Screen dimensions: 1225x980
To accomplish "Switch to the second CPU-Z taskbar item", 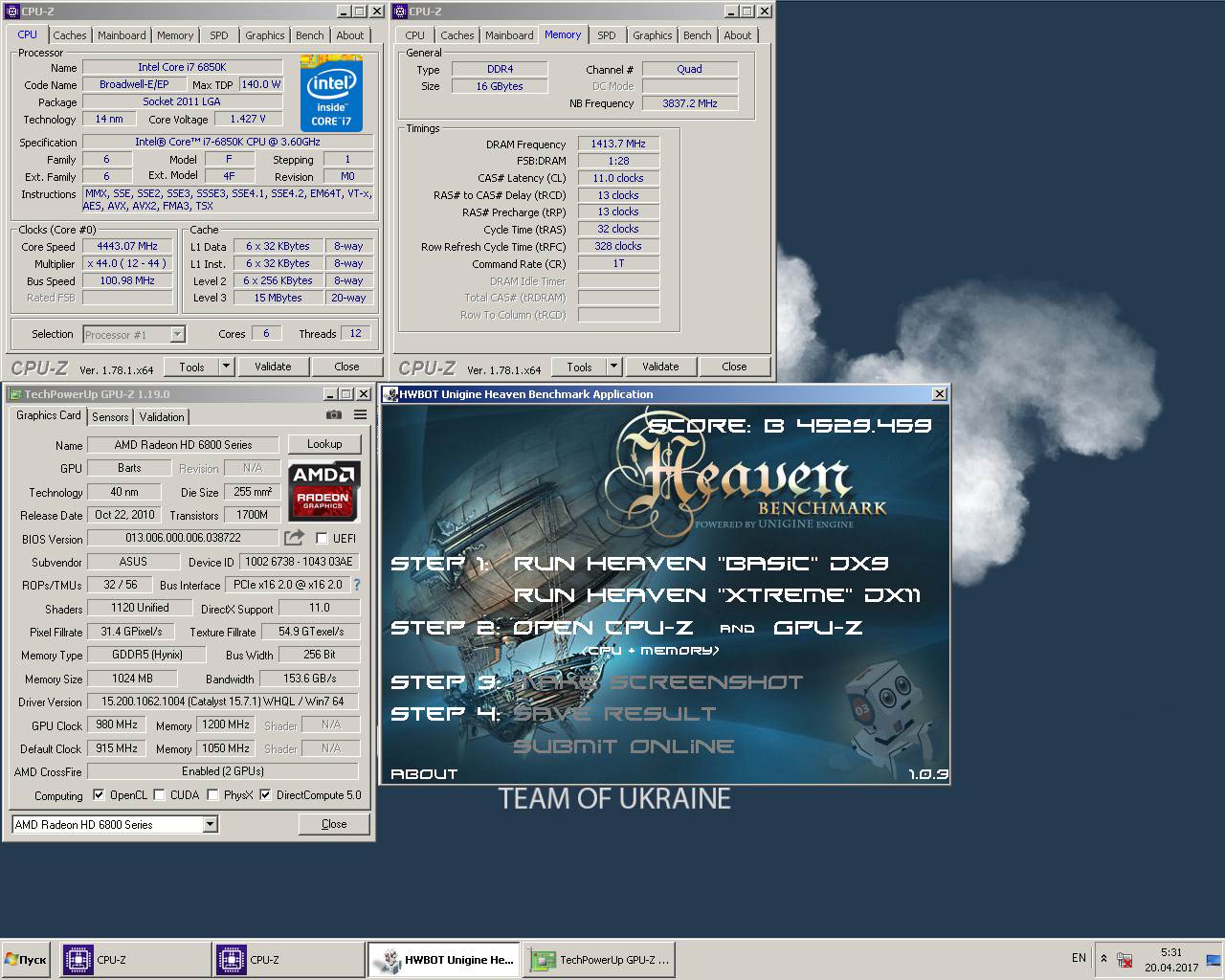I will (289, 960).
